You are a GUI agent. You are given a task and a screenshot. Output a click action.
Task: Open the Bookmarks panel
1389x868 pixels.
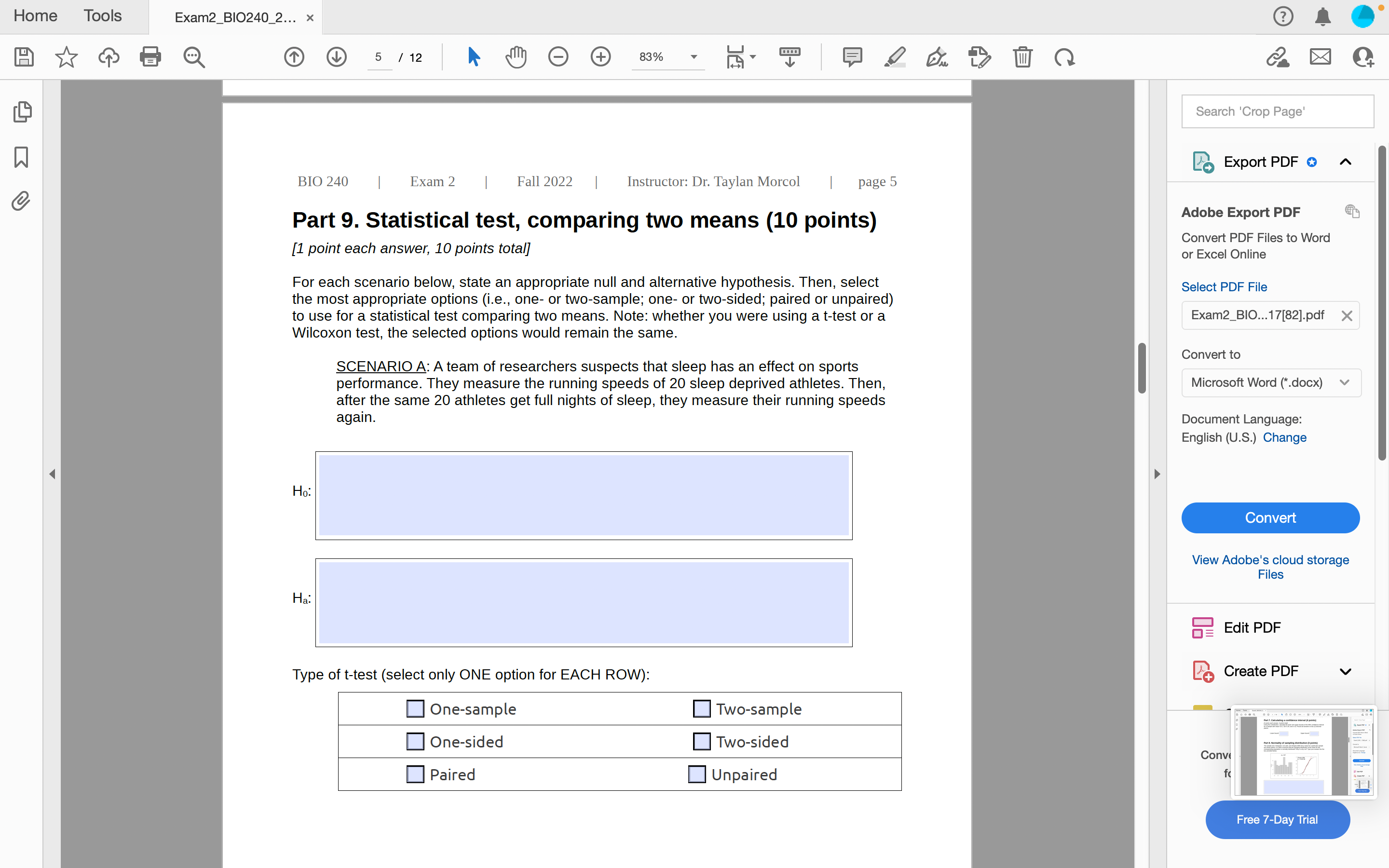(21, 157)
